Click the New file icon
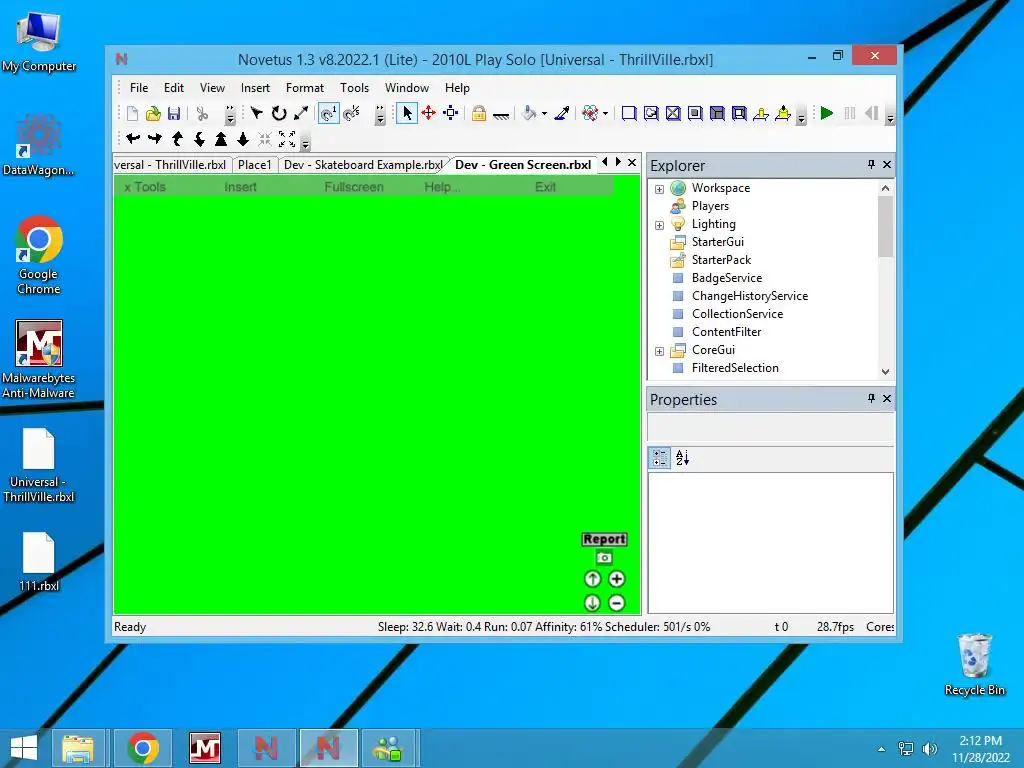Screen dimensions: 1024x768 pyautogui.click(x=133, y=114)
